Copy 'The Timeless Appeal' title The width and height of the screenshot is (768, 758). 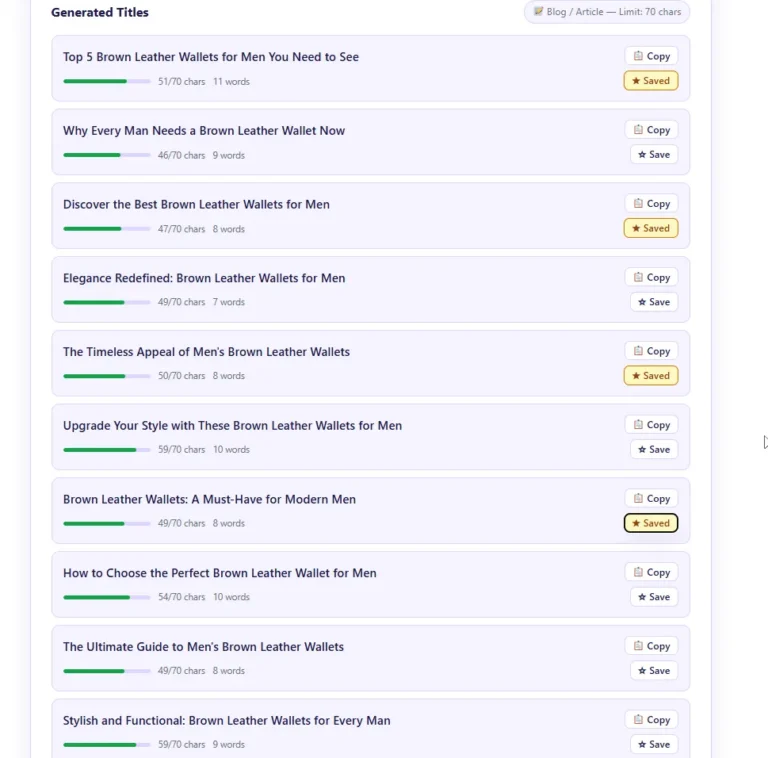pos(651,351)
